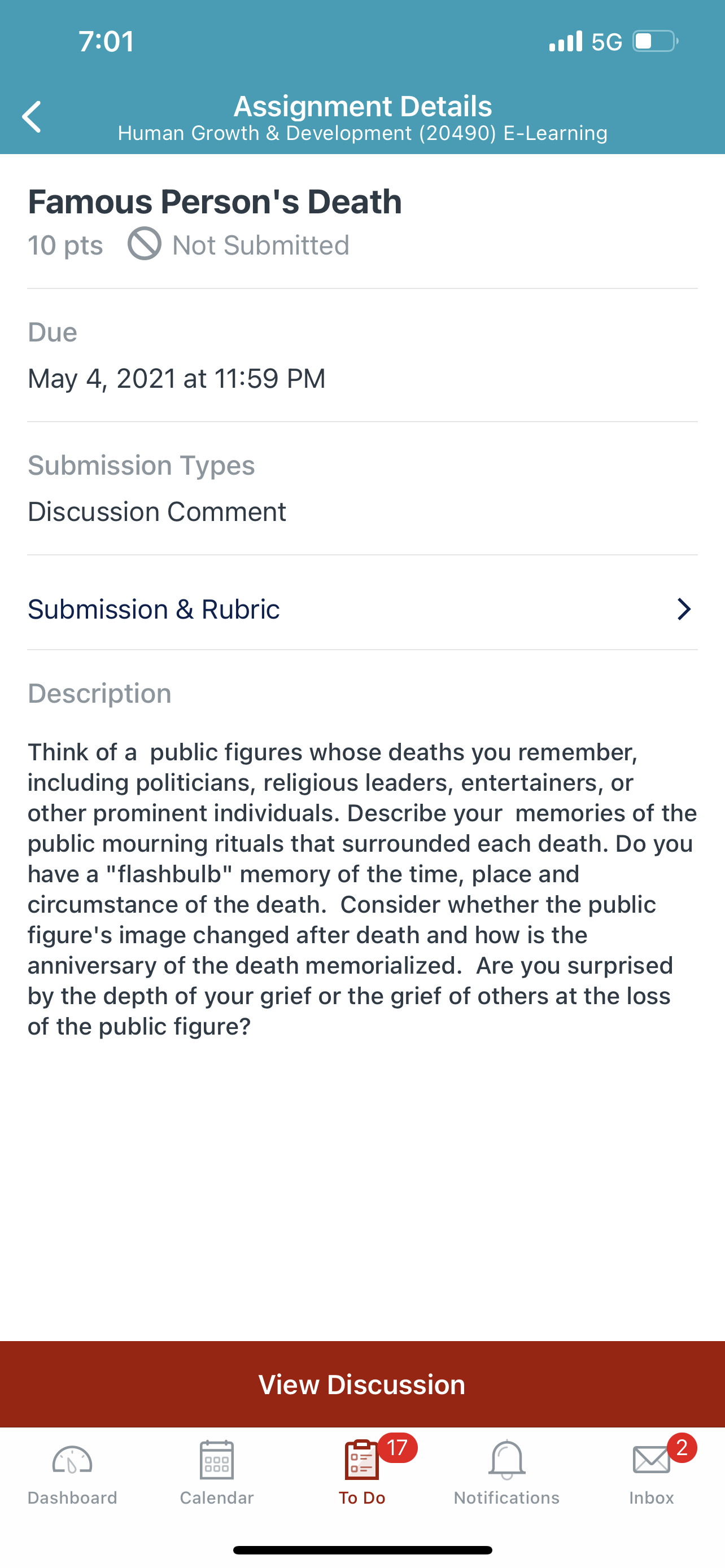Tap the red 17 To Do badge
Image resolution: width=725 pixels, height=1568 pixels.
click(398, 1447)
